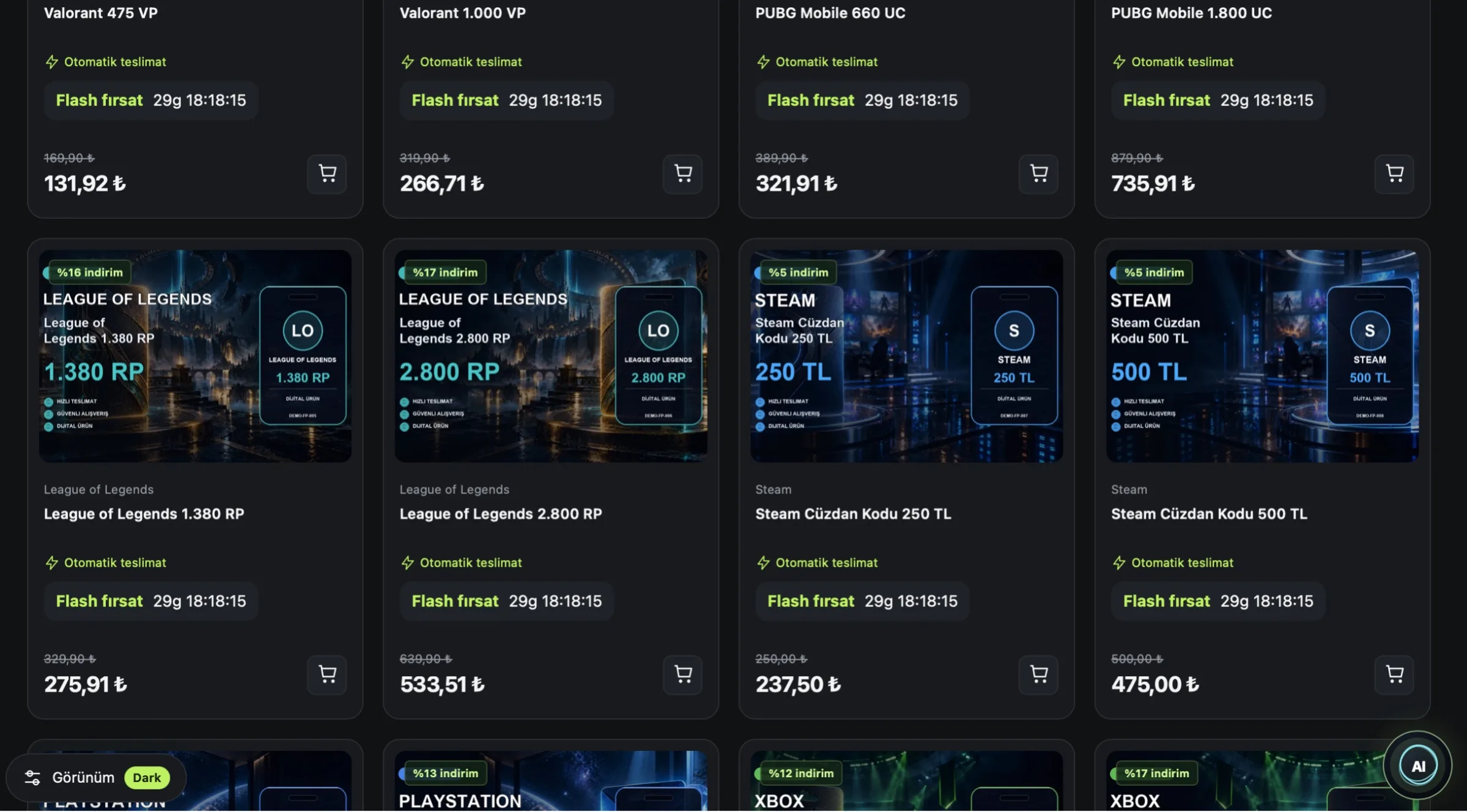Click the 321,91 ₺ price
Image resolution: width=1467 pixels, height=812 pixels.
pyautogui.click(x=796, y=183)
